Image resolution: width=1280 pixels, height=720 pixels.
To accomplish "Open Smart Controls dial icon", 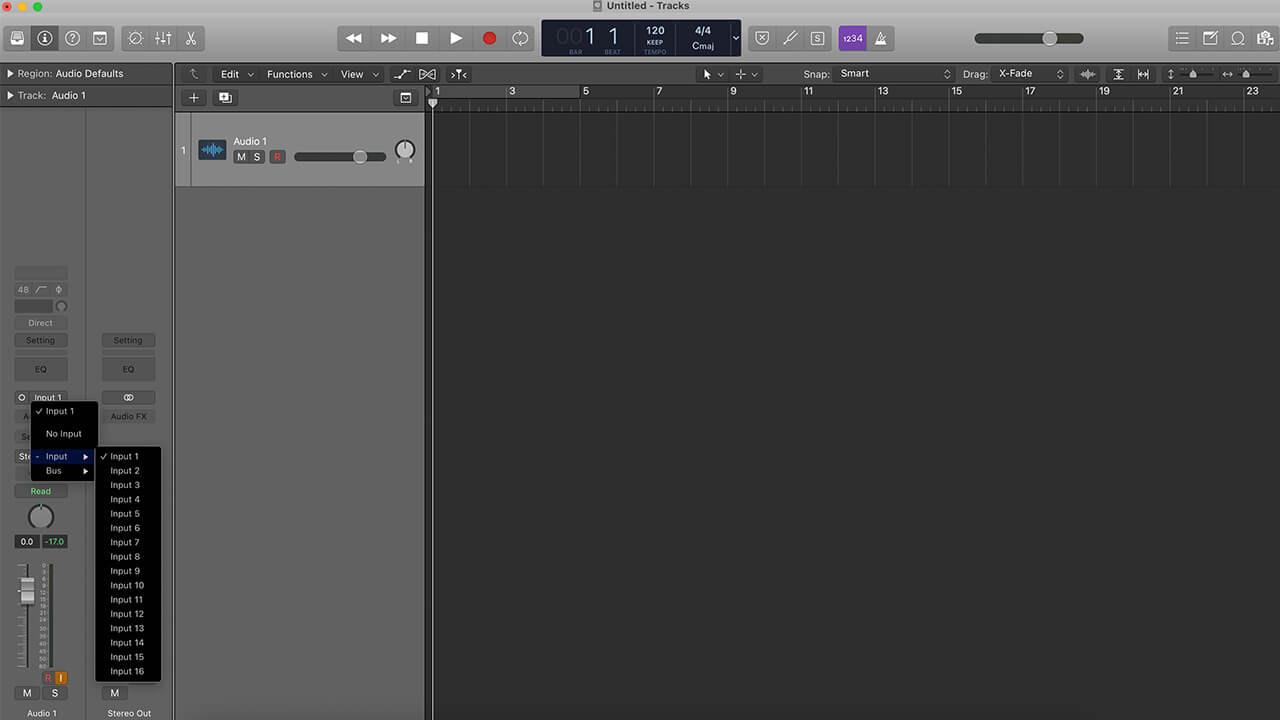I will coord(136,38).
